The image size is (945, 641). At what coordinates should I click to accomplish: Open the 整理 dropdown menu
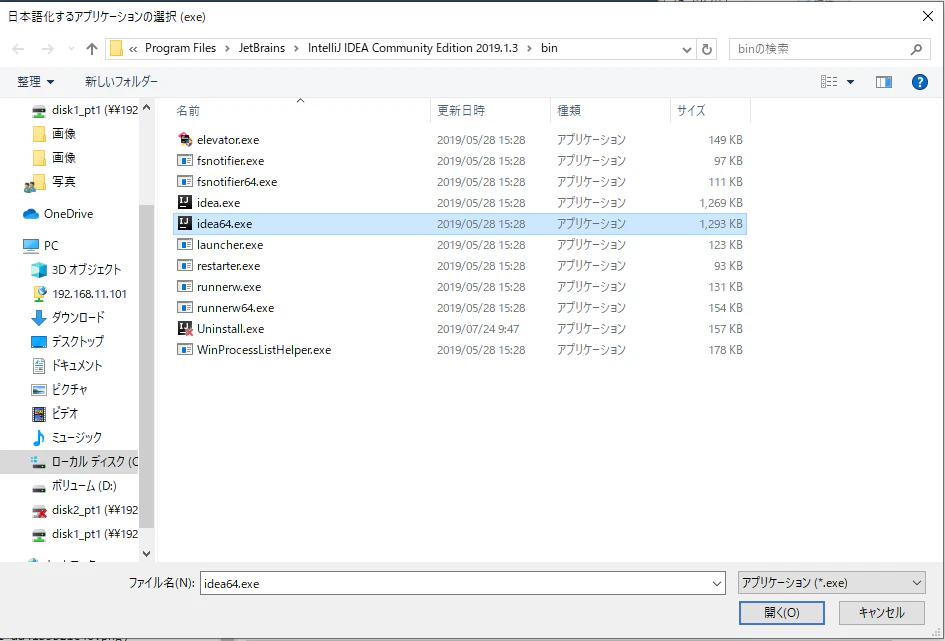36,82
